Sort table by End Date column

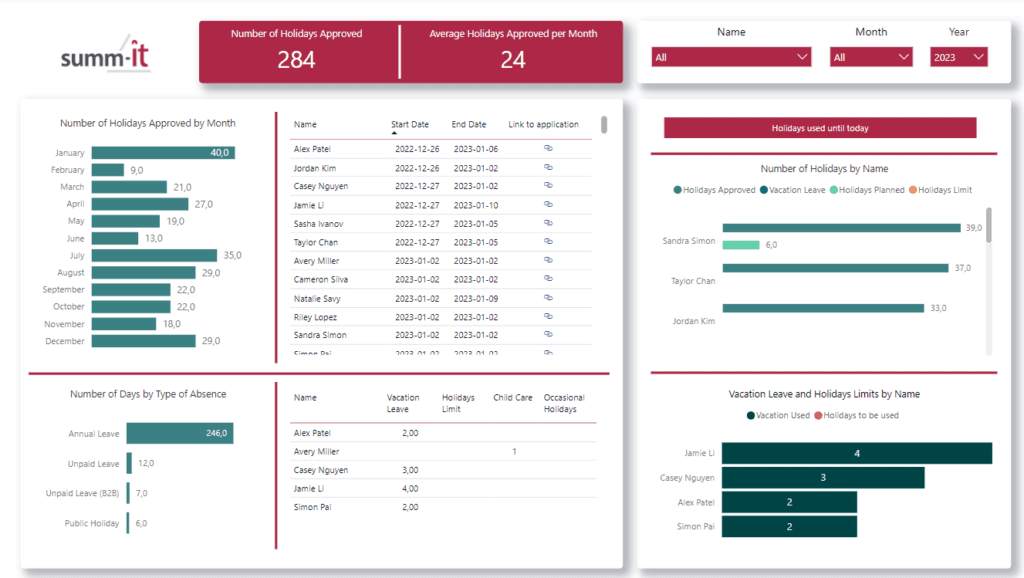pyautogui.click(x=468, y=124)
